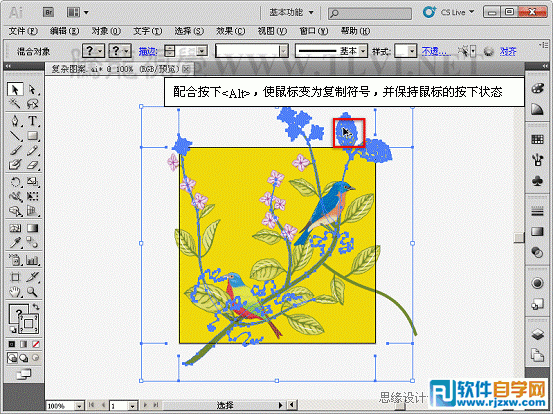Choose the Eyedropper tool
553x414 pixels.
point(15,243)
